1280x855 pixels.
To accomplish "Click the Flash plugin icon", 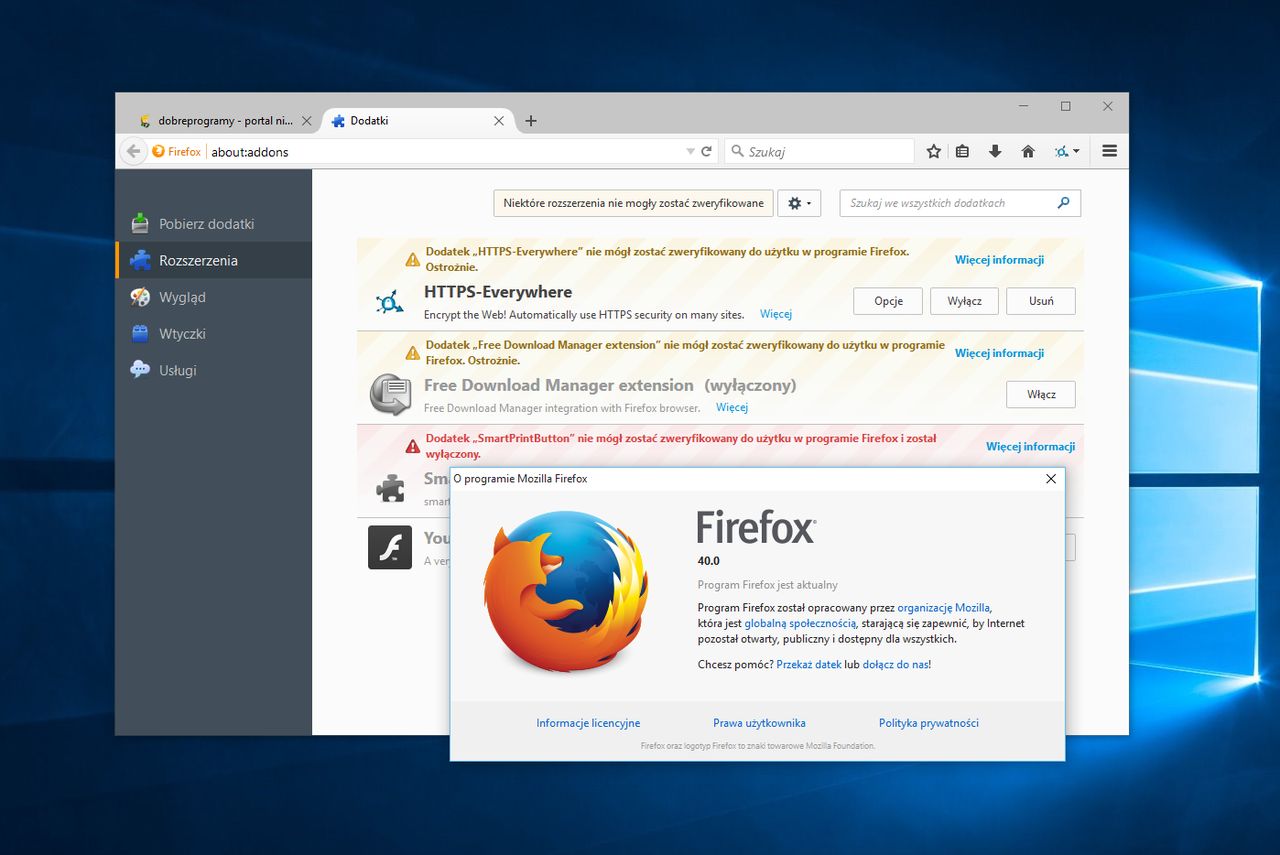I will point(390,547).
